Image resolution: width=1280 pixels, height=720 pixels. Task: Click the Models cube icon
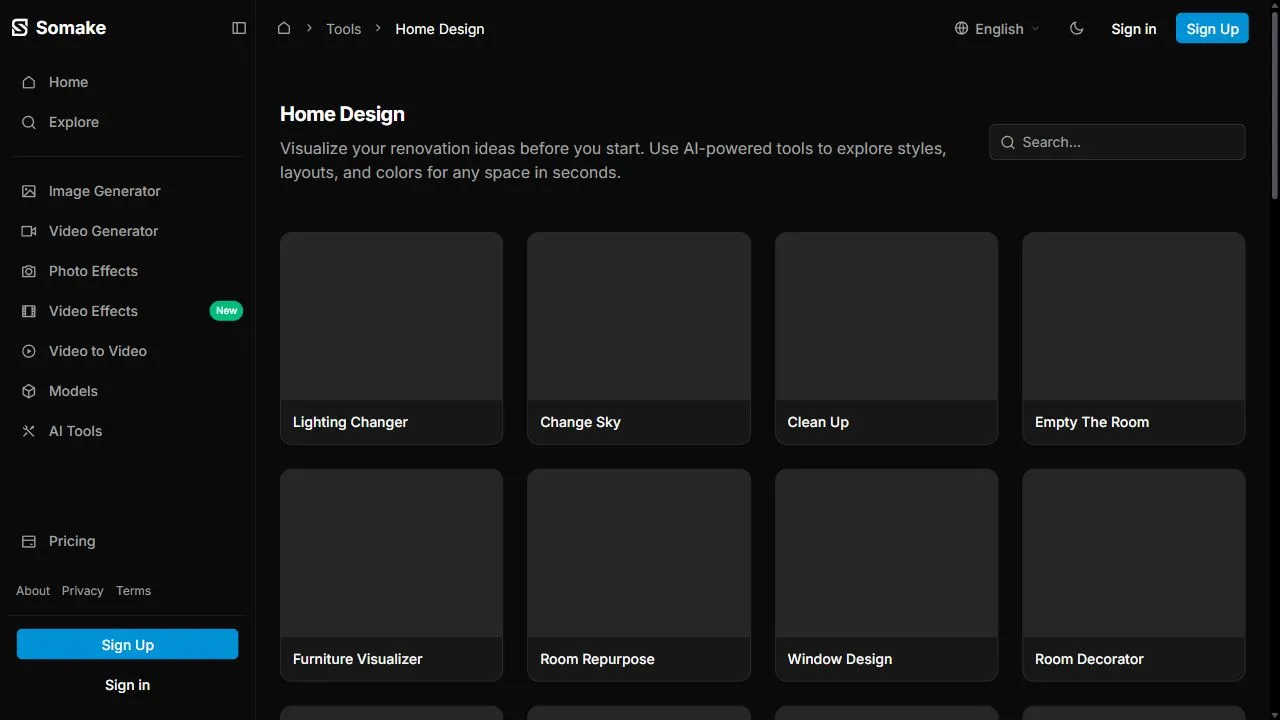[x=29, y=391]
